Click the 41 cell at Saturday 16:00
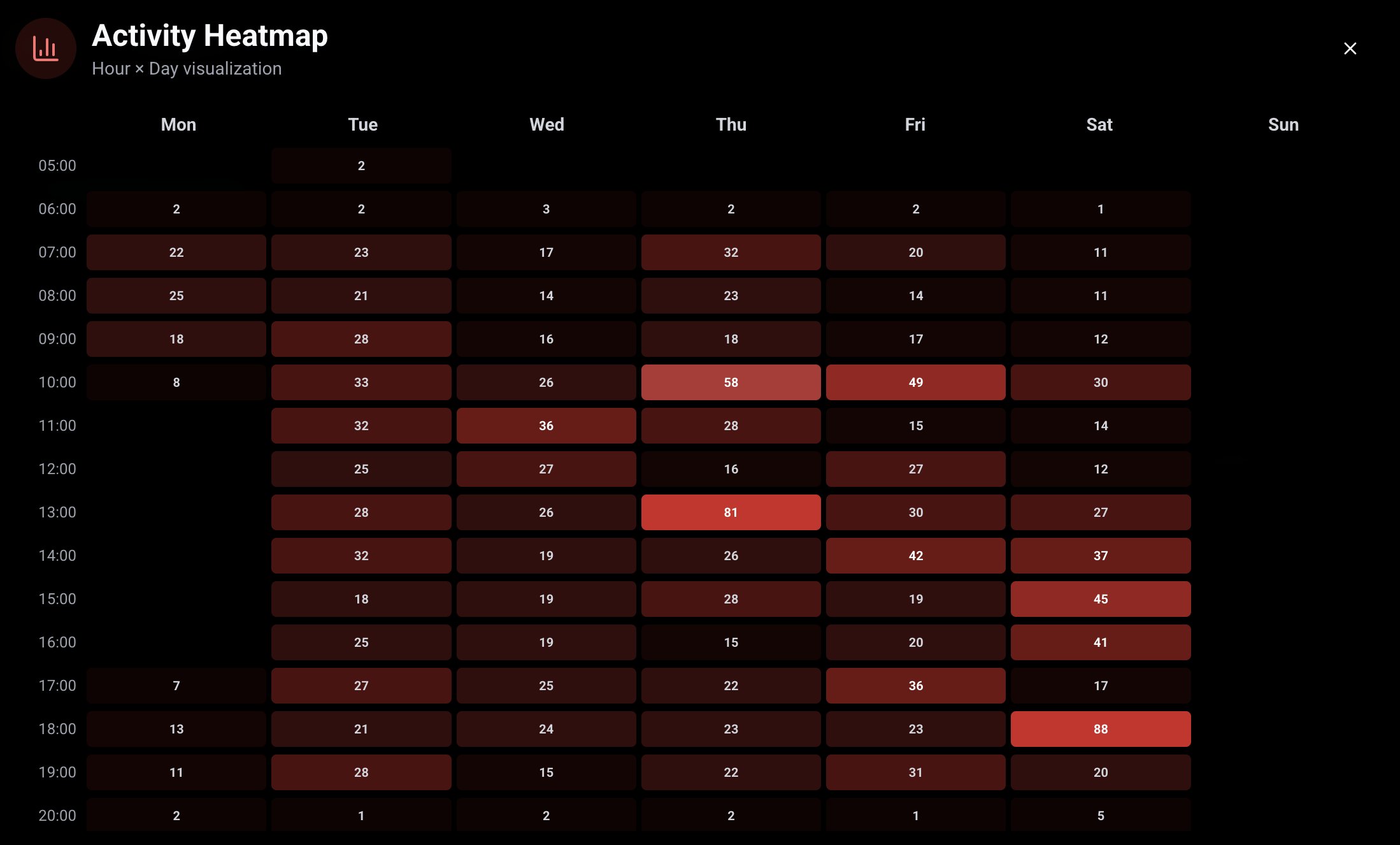The height and width of the screenshot is (845, 1400). click(x=1100, y=642)
